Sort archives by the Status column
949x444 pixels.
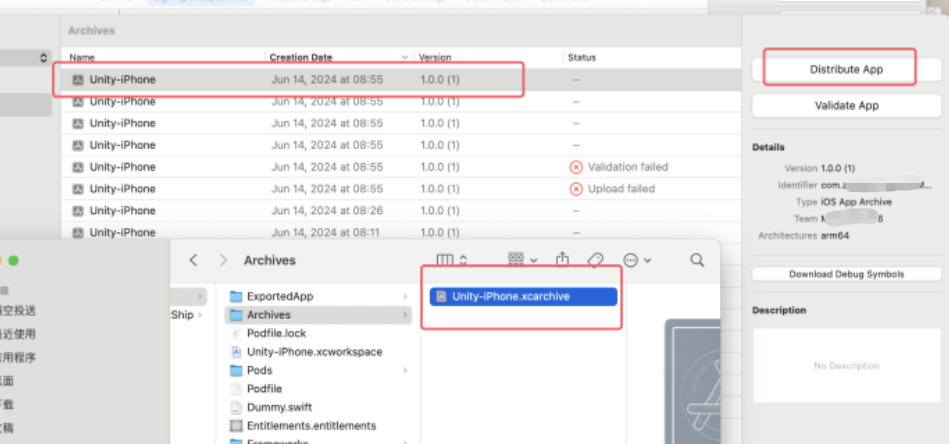point(582,57)
